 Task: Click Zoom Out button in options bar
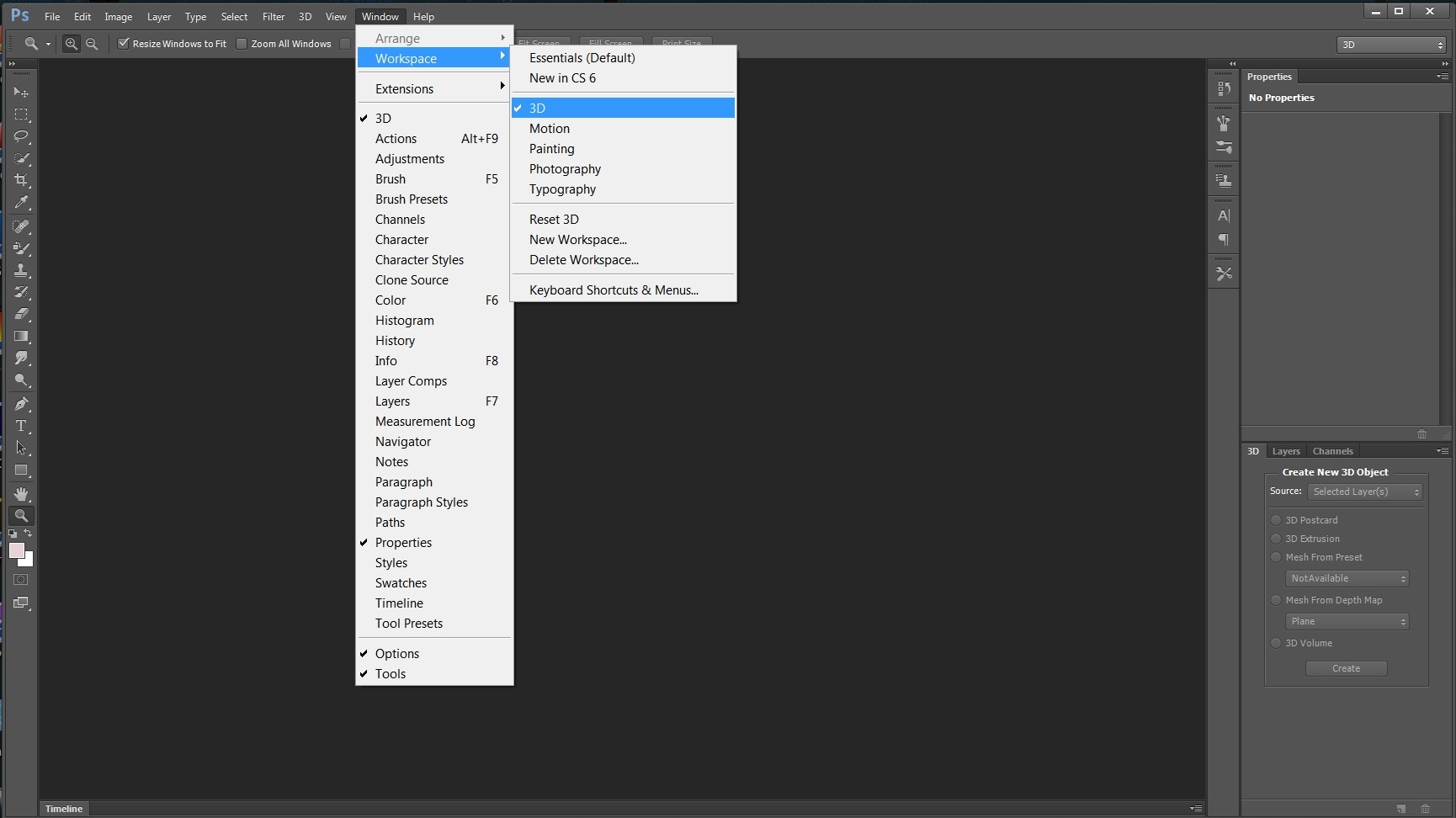point(92,44)
